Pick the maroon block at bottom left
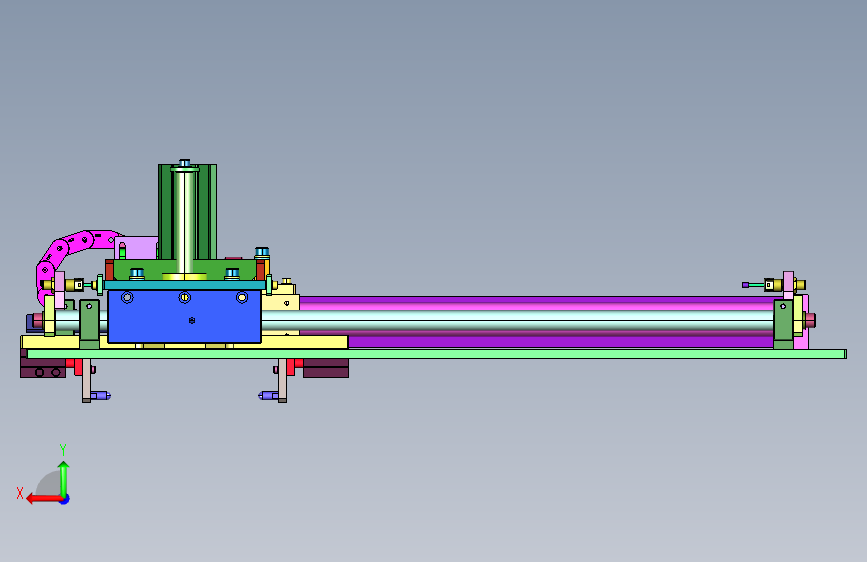867x562 pixels. pos(43,368)
